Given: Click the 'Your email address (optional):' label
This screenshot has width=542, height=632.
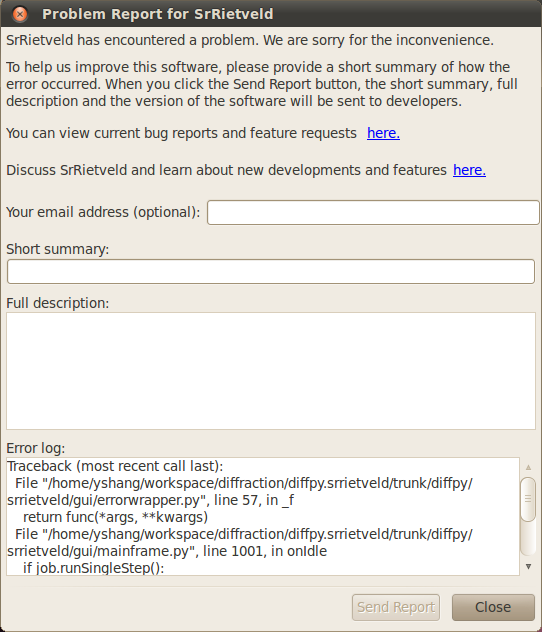Looking at the screenshot, I should [x=103, y=212].
